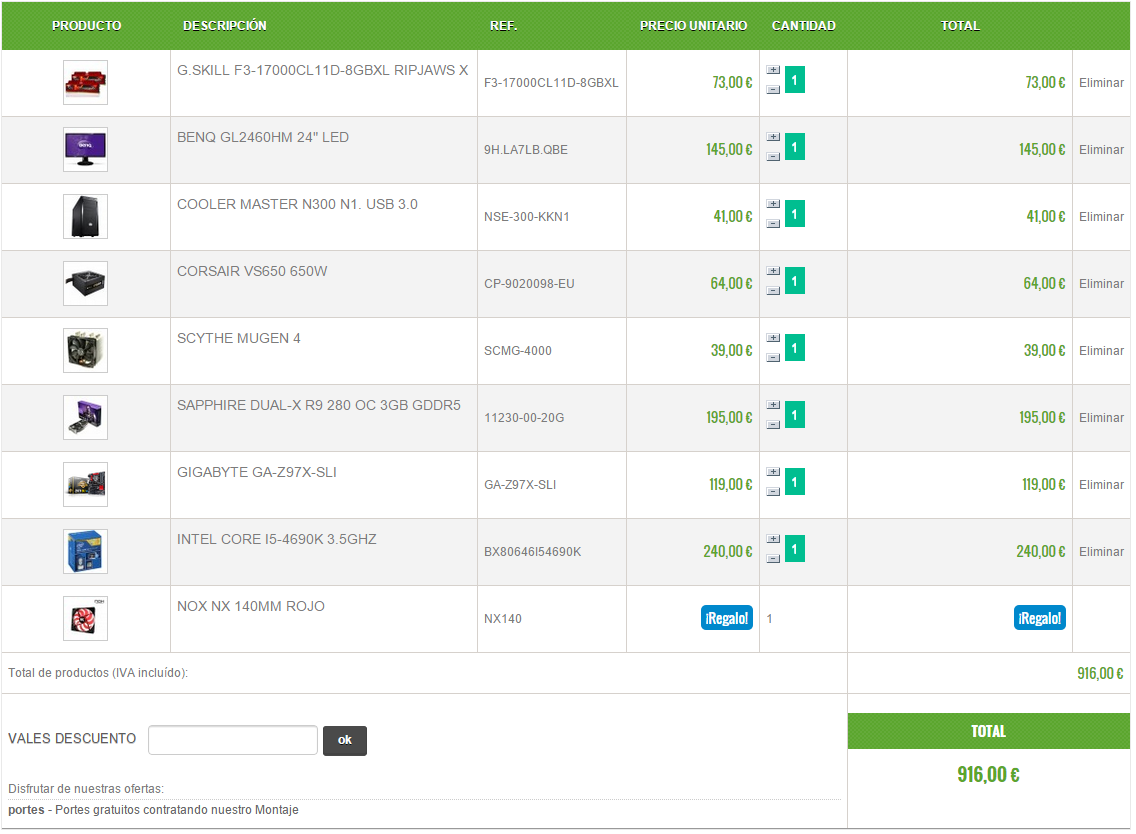Increase quantity of G.SKILL Ripjaws X
The height and width of the screenshot is (834, 1136).
[773, 70]
